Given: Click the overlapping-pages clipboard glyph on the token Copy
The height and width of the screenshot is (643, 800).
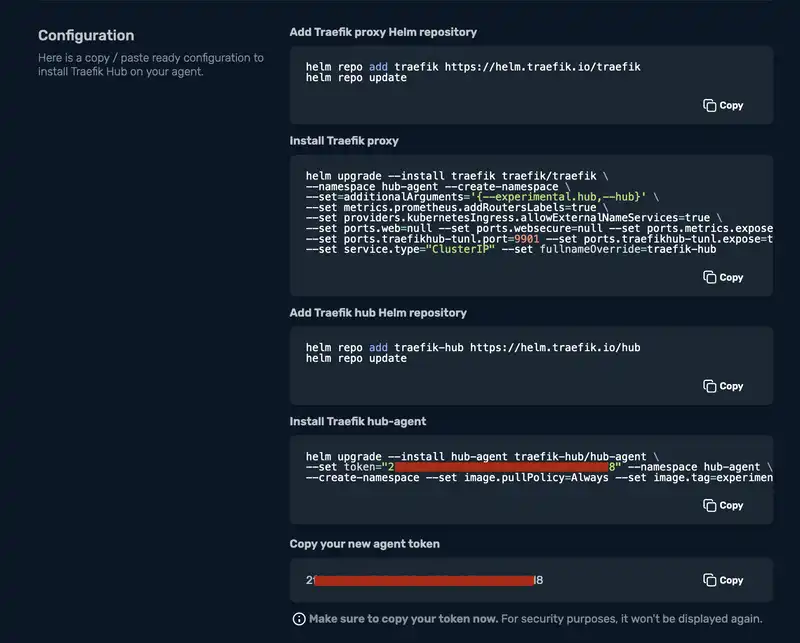Looking at the screenshot, I should (x=710, y=580).
